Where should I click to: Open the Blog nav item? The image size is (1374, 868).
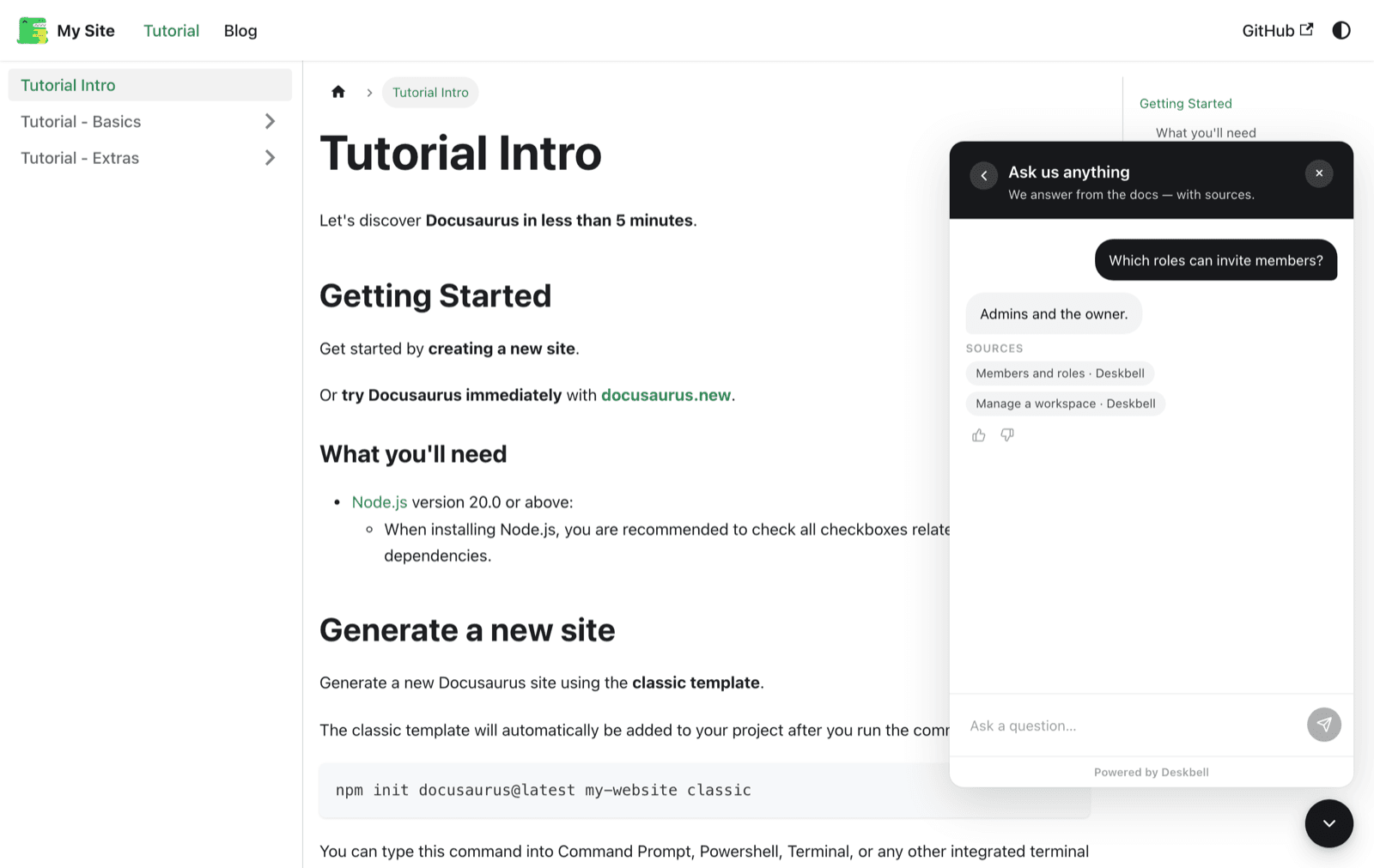tap(240, 30)
